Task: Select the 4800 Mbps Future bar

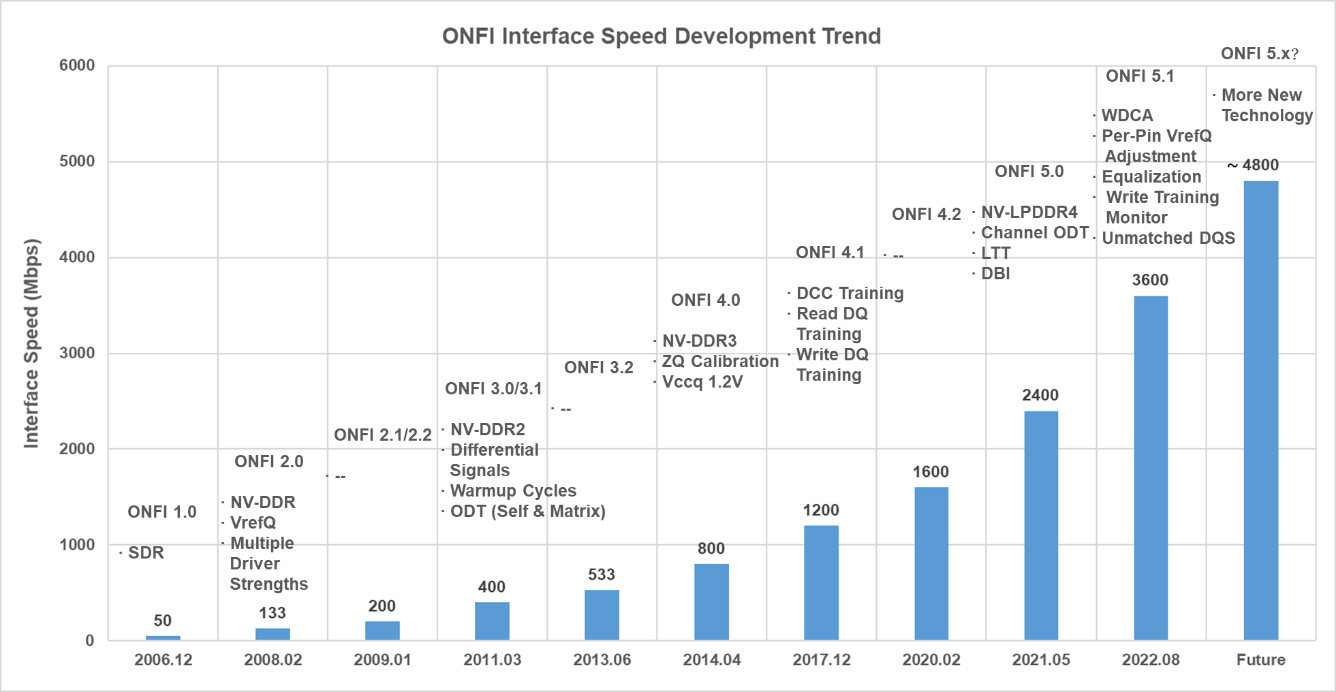Action: tap(1260, 410)
